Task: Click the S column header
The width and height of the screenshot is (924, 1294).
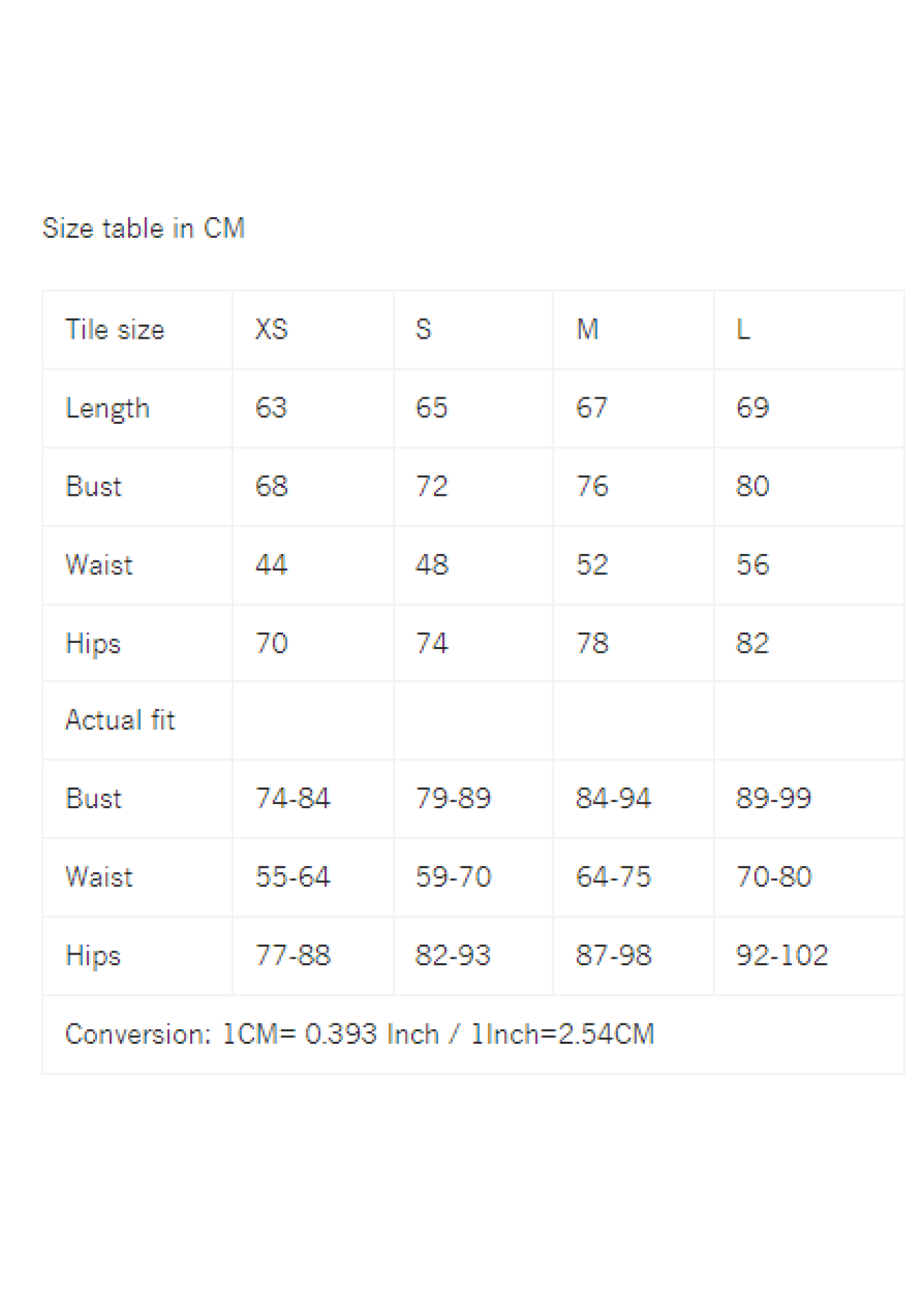Action: [424, 329]
